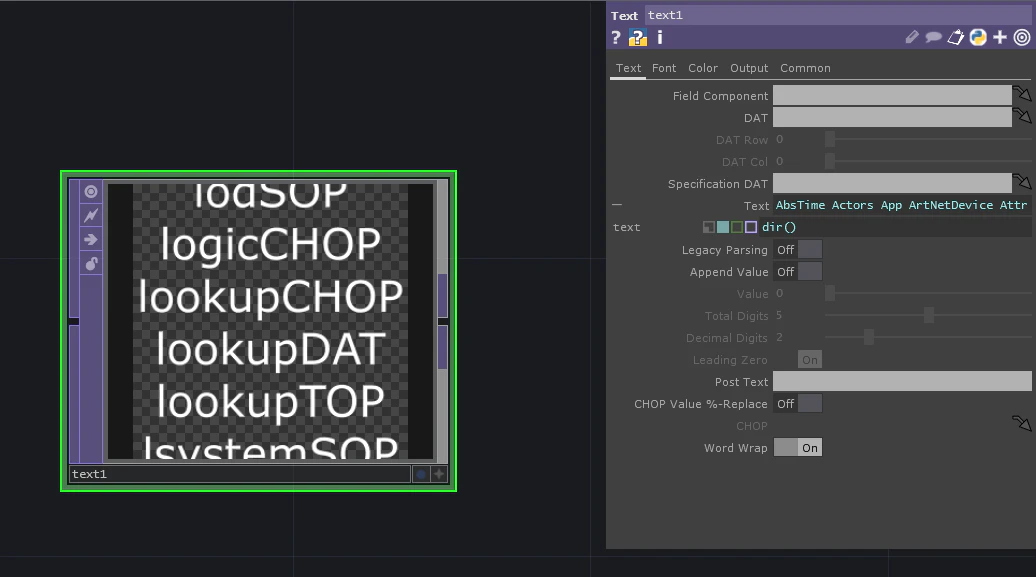Image resolution: width=1036 pixels, height=577 pixels.
Task: Switch to the Font tab
Action: 664,68
